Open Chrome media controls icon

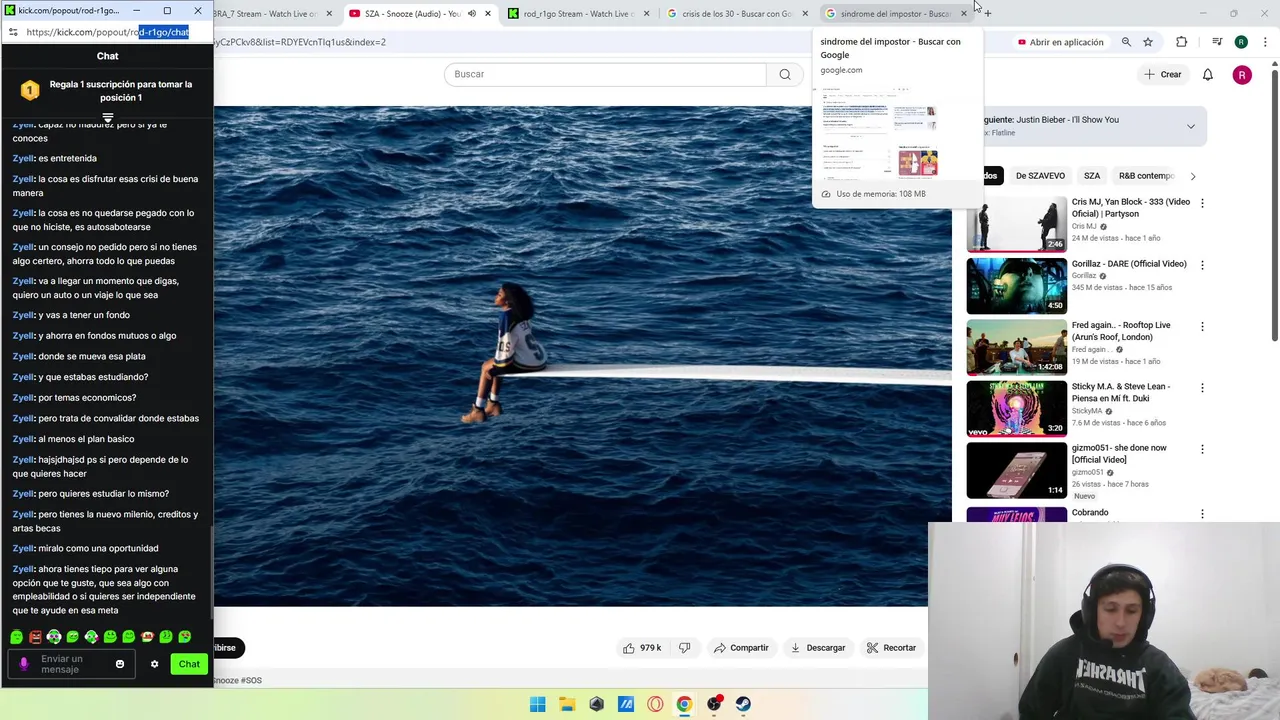(1217, 42)
